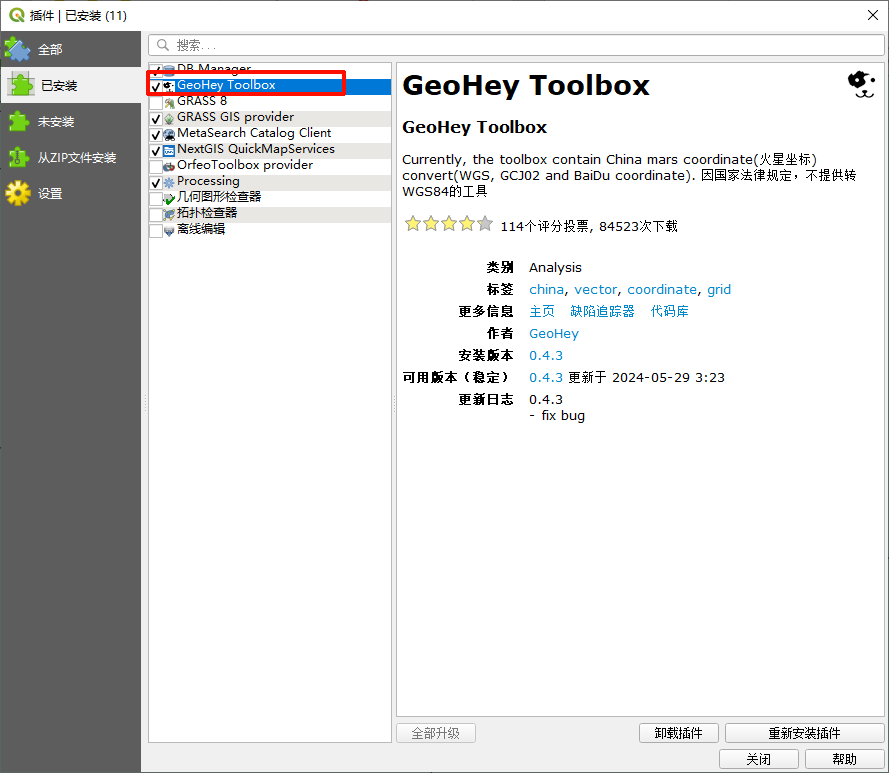Select the 几何图形检查器 row text
This screenshot has height=773, width=889.
coord(219,197)
